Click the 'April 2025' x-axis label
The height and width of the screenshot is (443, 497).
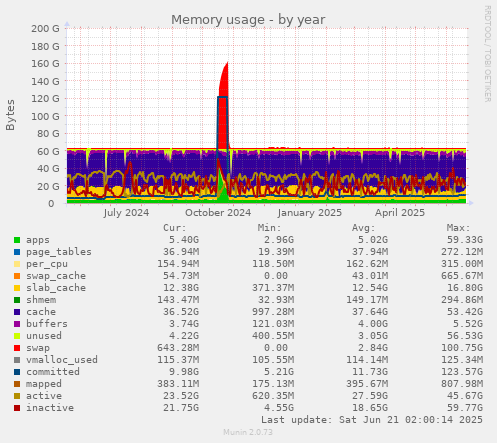400,213
